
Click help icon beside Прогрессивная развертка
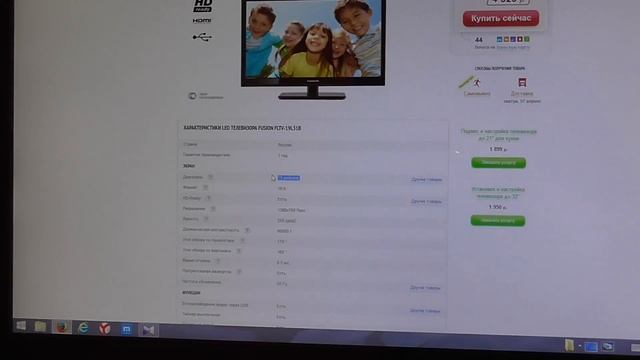[x=239, y=271]
